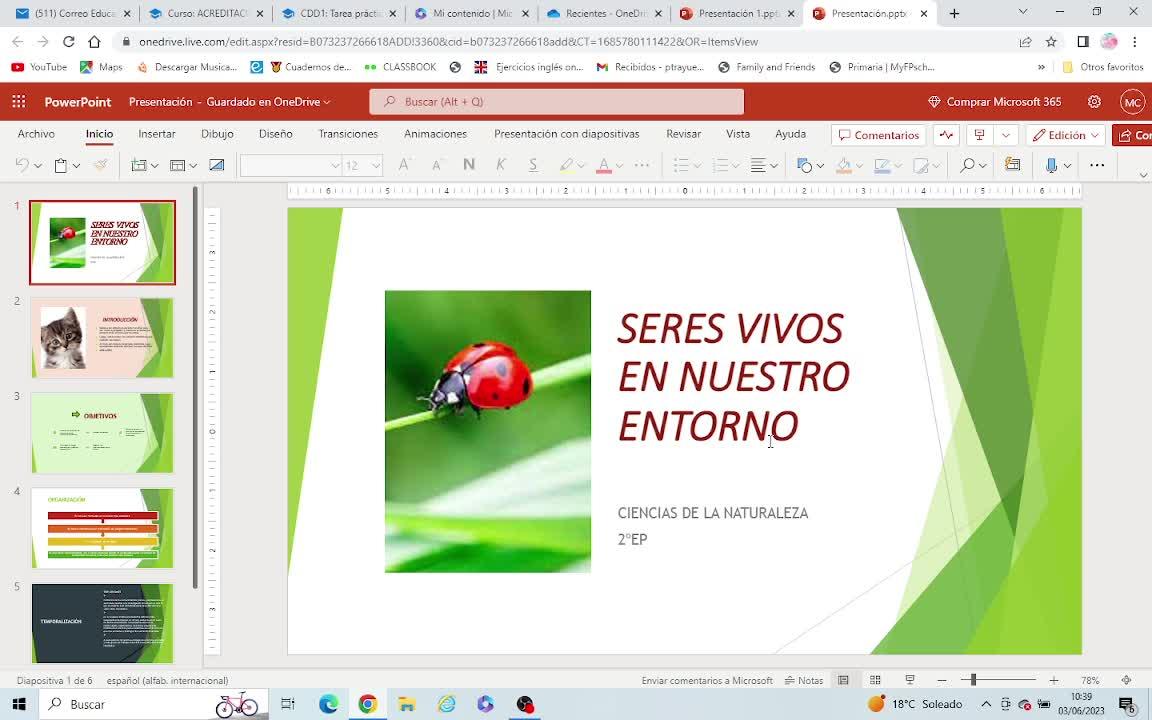Image resolution: width=1152 pixels, height=720 pixels.
Task: Fit slide to current window
Action: tap(1126, 680)
